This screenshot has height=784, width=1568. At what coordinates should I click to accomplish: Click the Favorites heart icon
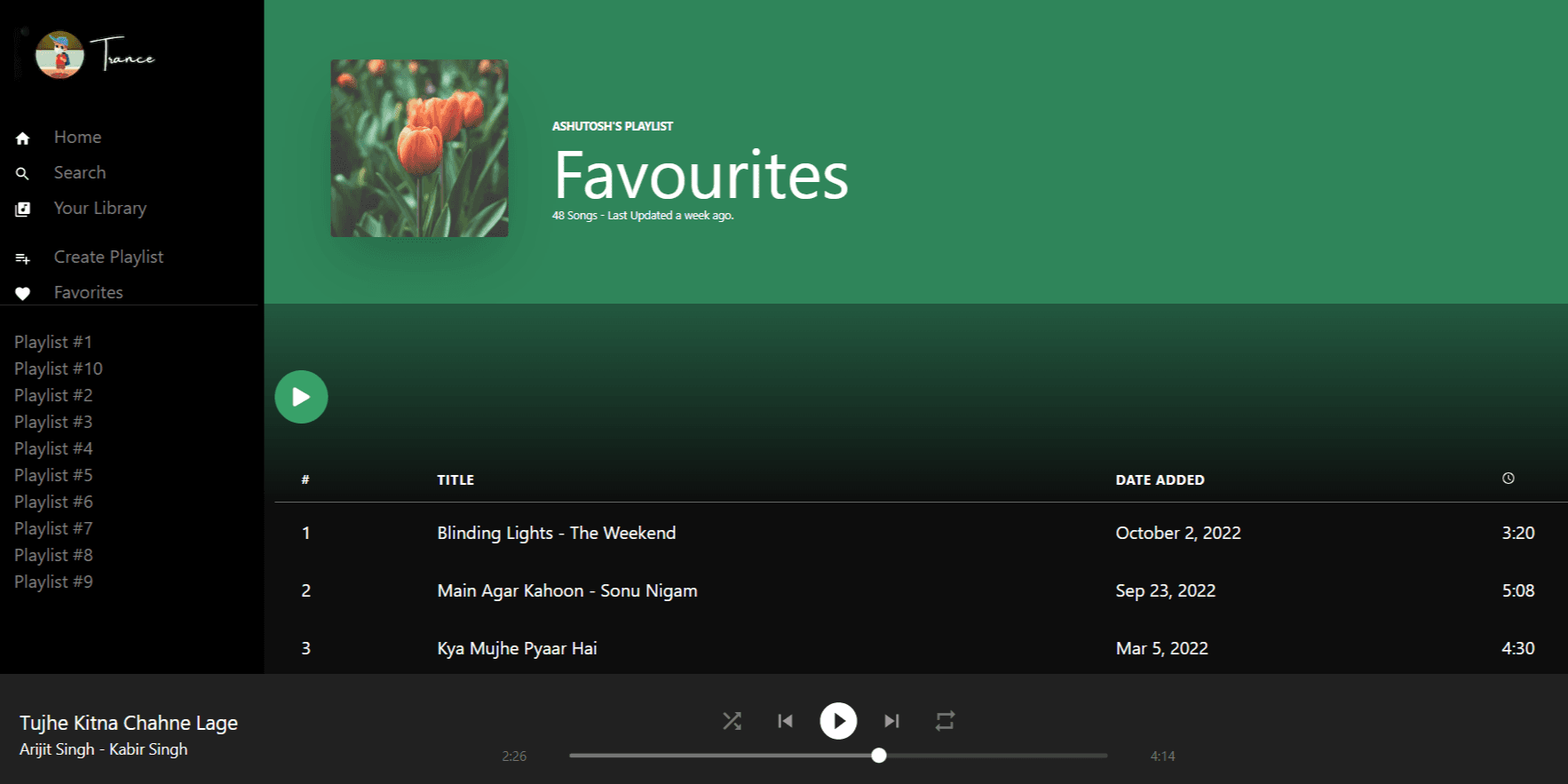click(23, 294)
